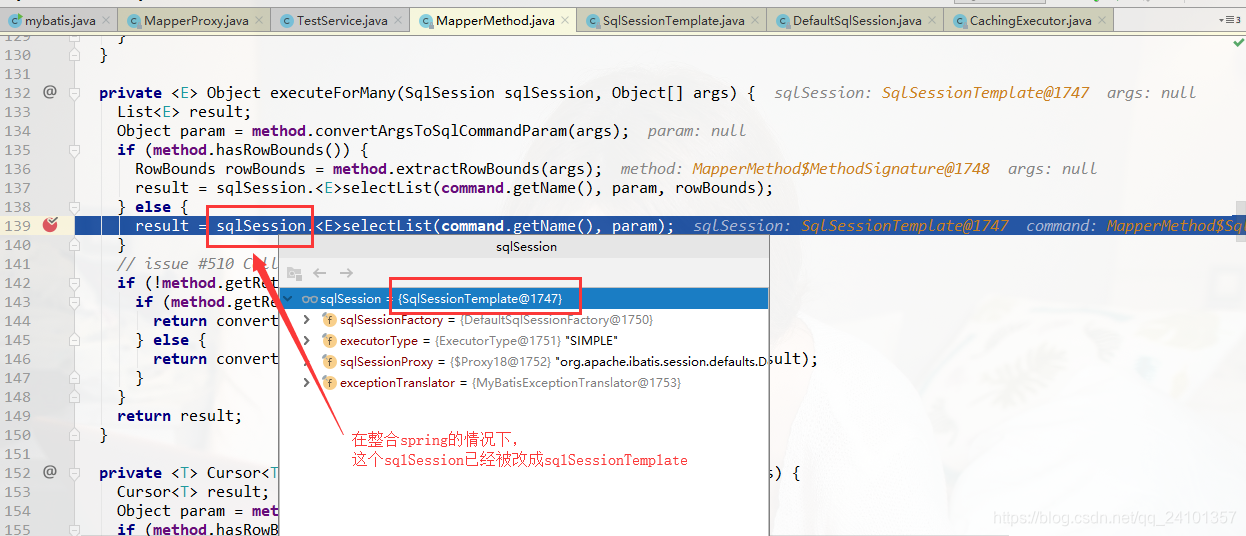Select the executorType "SIMPLE" row

point(524,341)
